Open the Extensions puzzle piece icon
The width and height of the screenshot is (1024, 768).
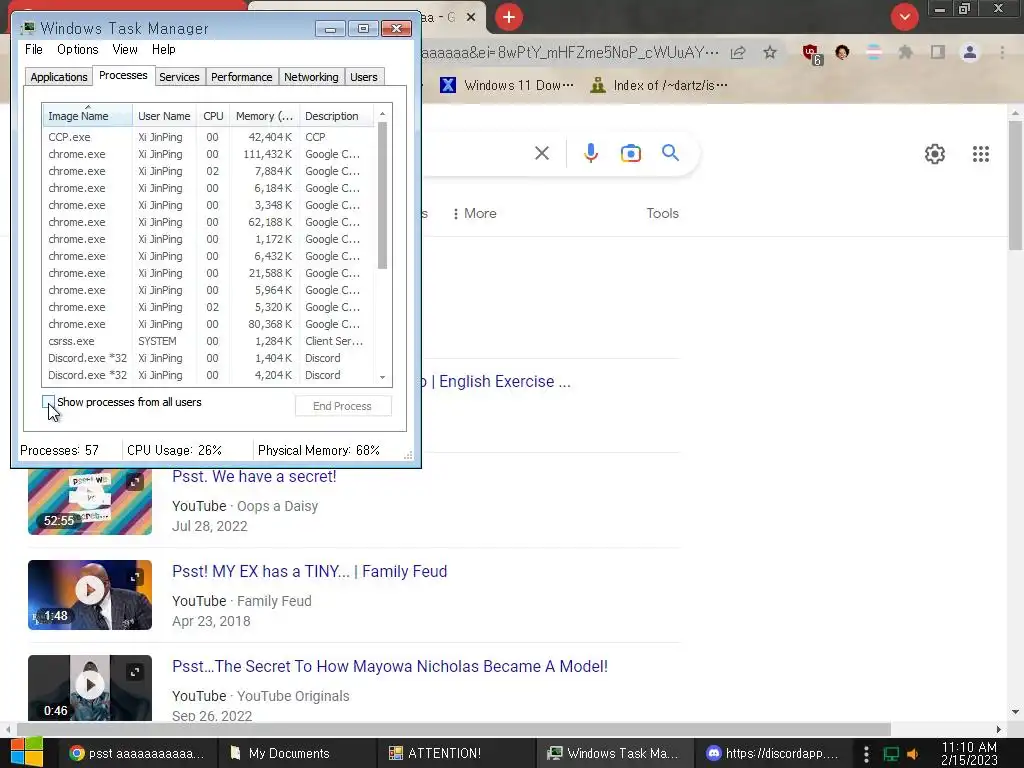pos(905,52)
